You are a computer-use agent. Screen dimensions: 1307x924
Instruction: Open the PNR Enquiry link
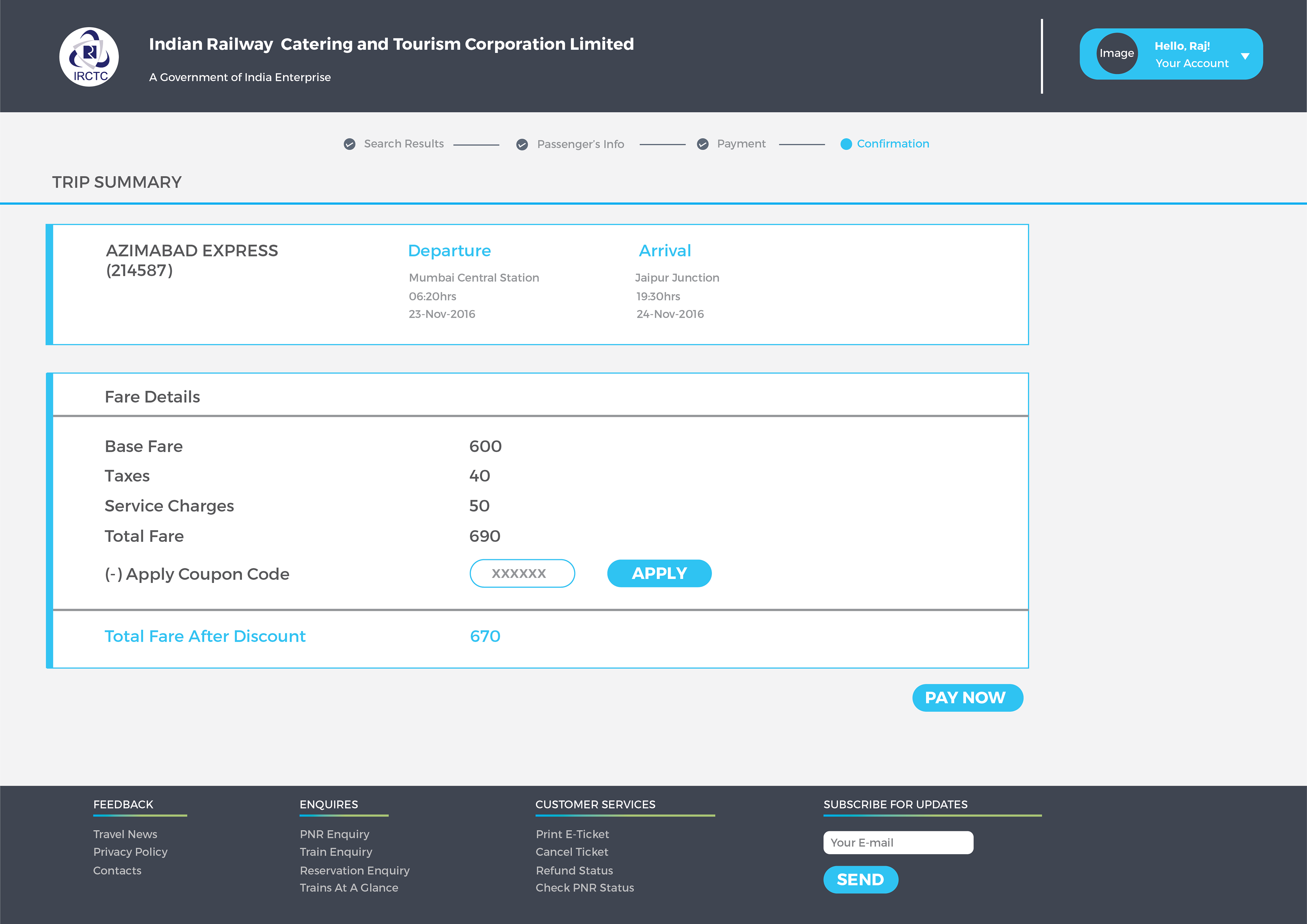coord(335,834)
